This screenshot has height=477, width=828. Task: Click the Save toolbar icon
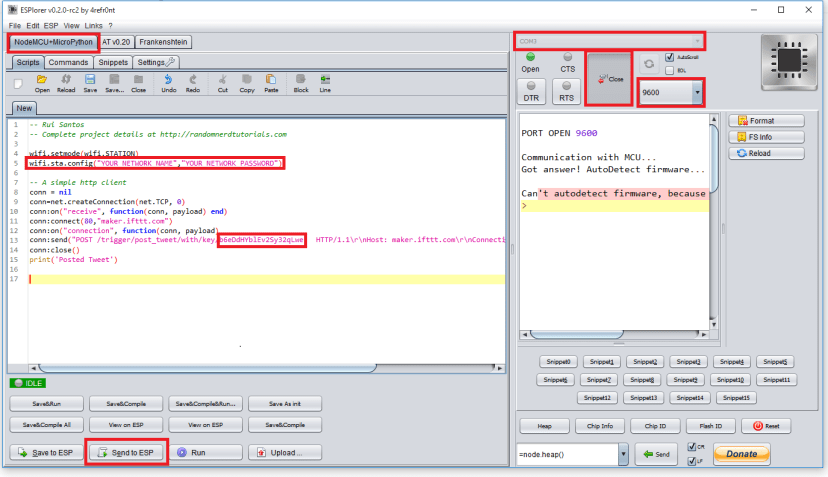pyautogui.click(x=90, y=83)
